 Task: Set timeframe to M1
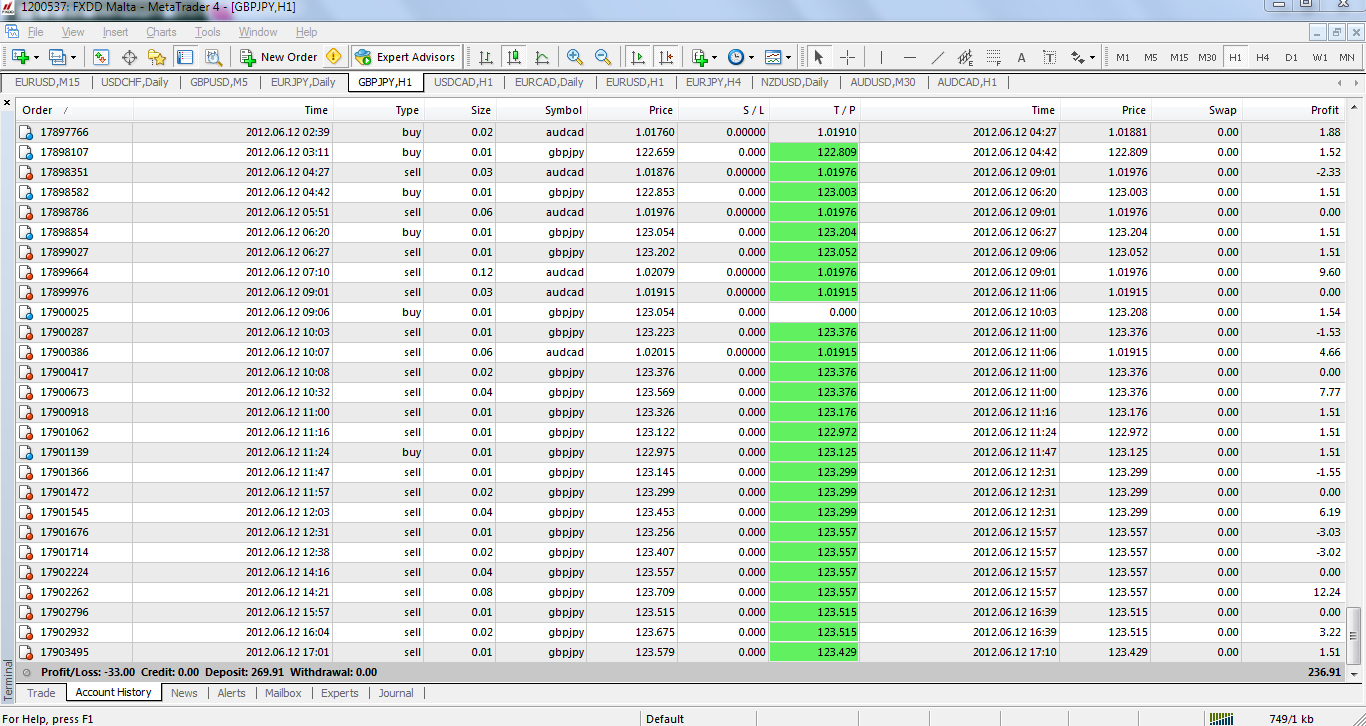point(1123,57)
